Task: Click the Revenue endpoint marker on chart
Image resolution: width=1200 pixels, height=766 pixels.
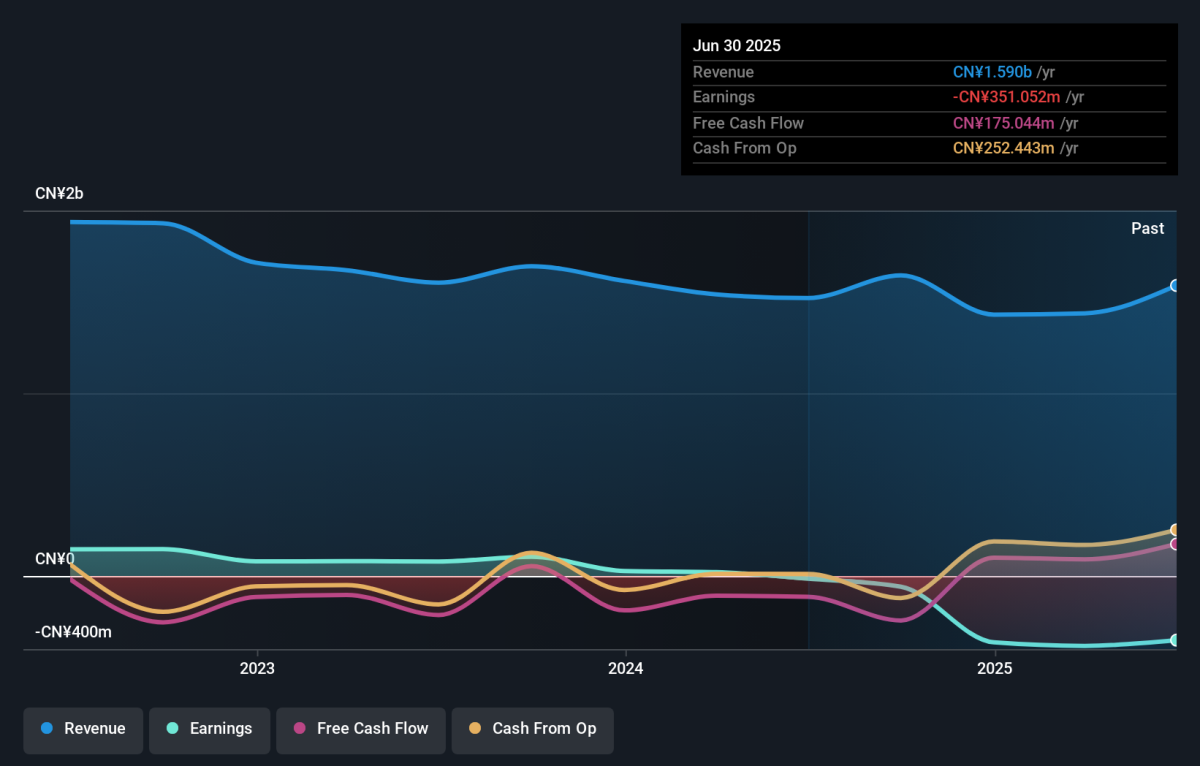Action: [x=1176, y=286]
